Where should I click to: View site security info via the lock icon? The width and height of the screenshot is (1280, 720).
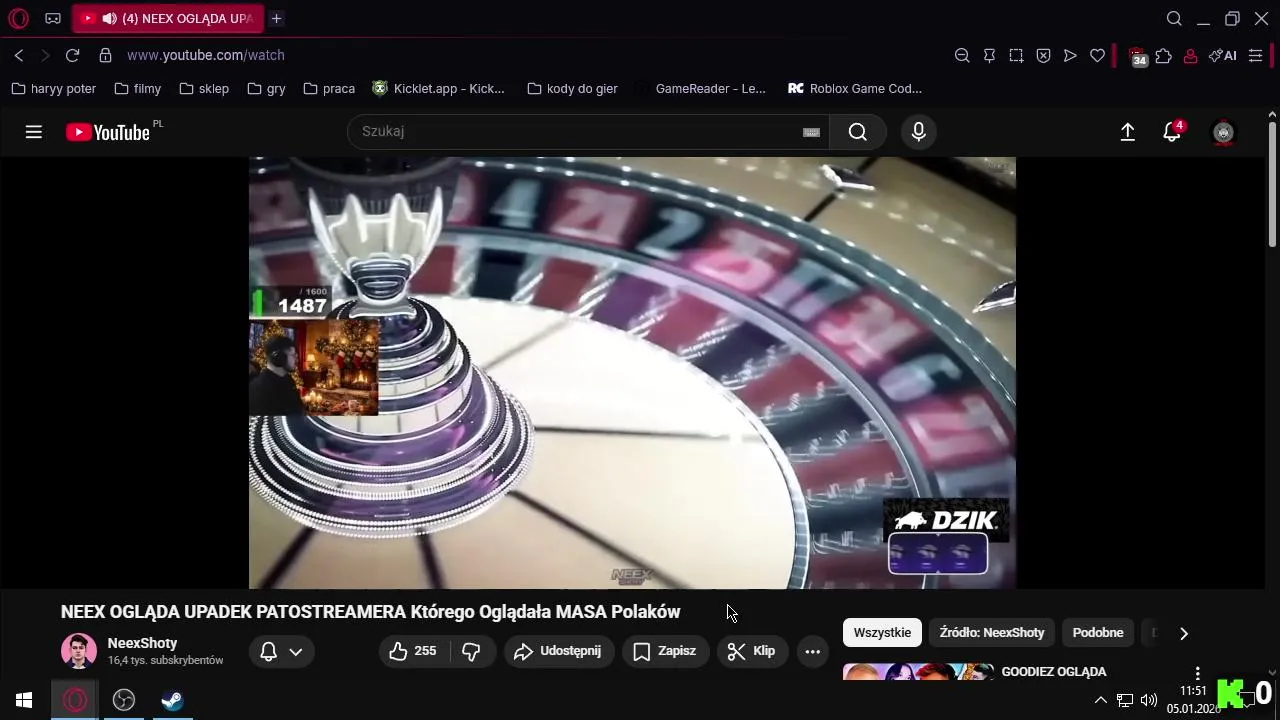(x=105, y=55)
